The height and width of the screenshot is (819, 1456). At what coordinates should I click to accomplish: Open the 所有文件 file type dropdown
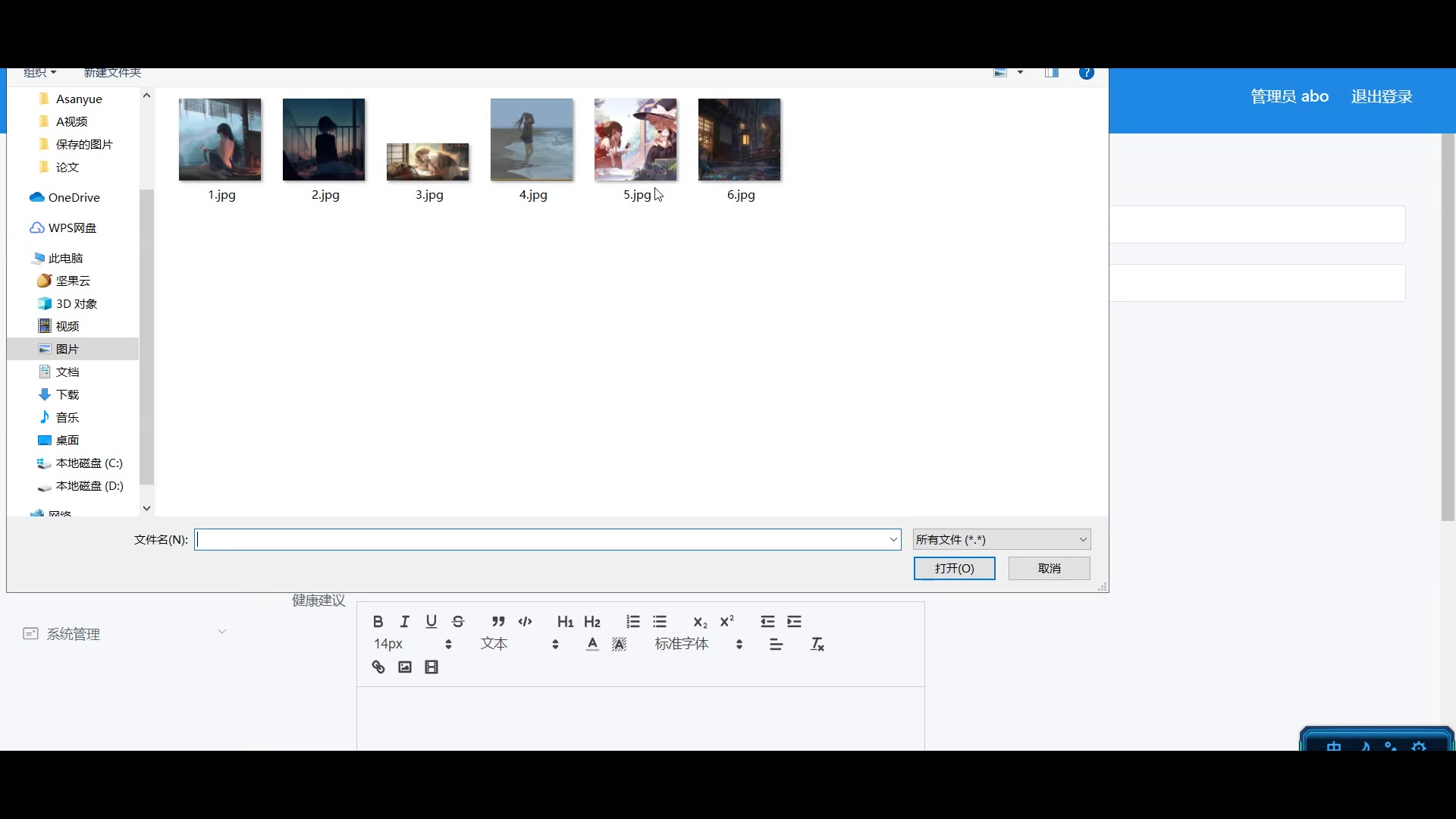pyautogui.click(x=1001, y=539)
